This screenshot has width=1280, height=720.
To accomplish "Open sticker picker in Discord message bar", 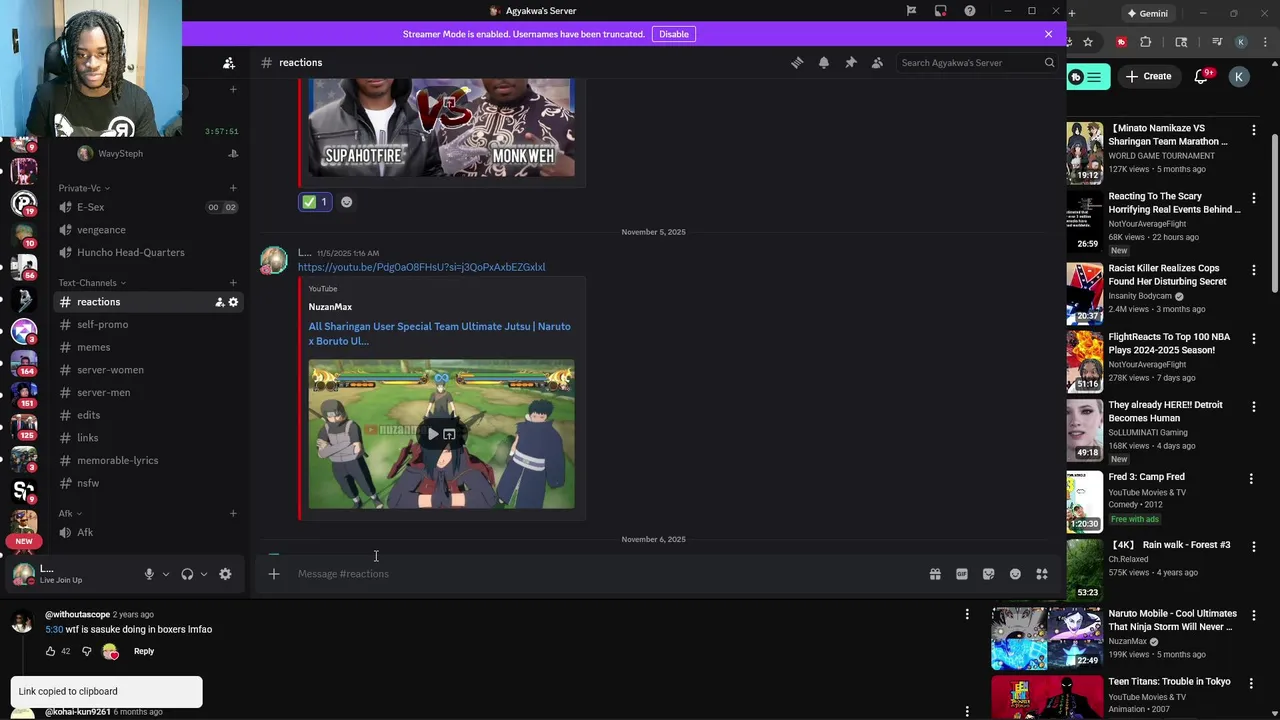I will [988, 574].
